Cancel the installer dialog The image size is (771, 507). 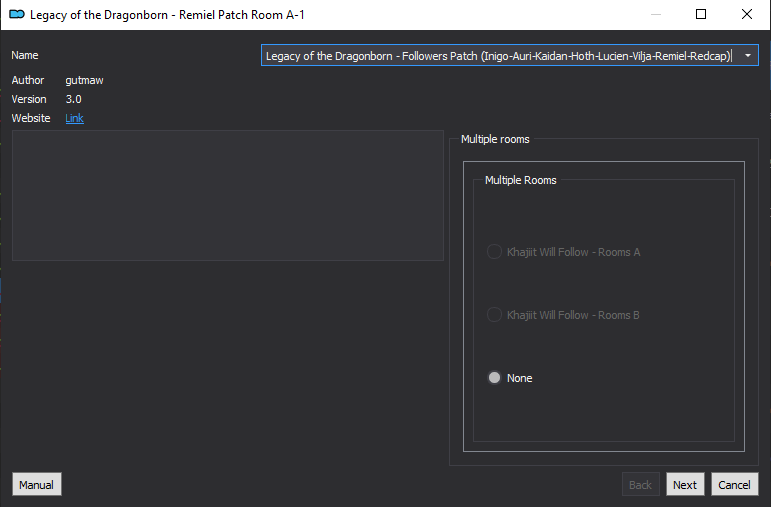click(734, 485)
